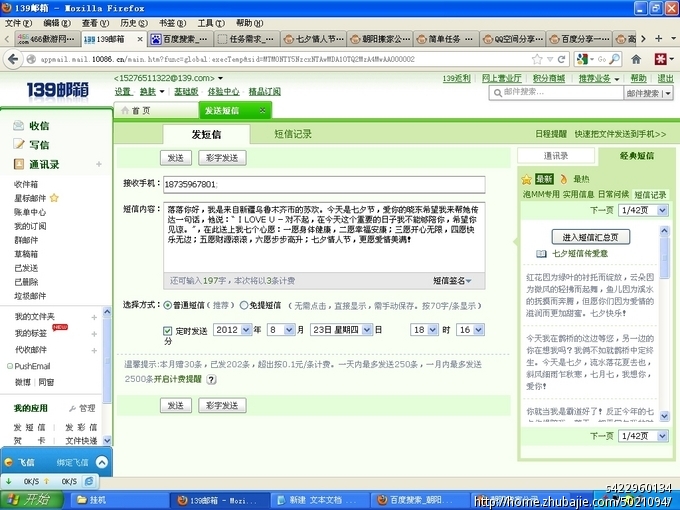Click top 发送 button

click(x=176, y=158)
